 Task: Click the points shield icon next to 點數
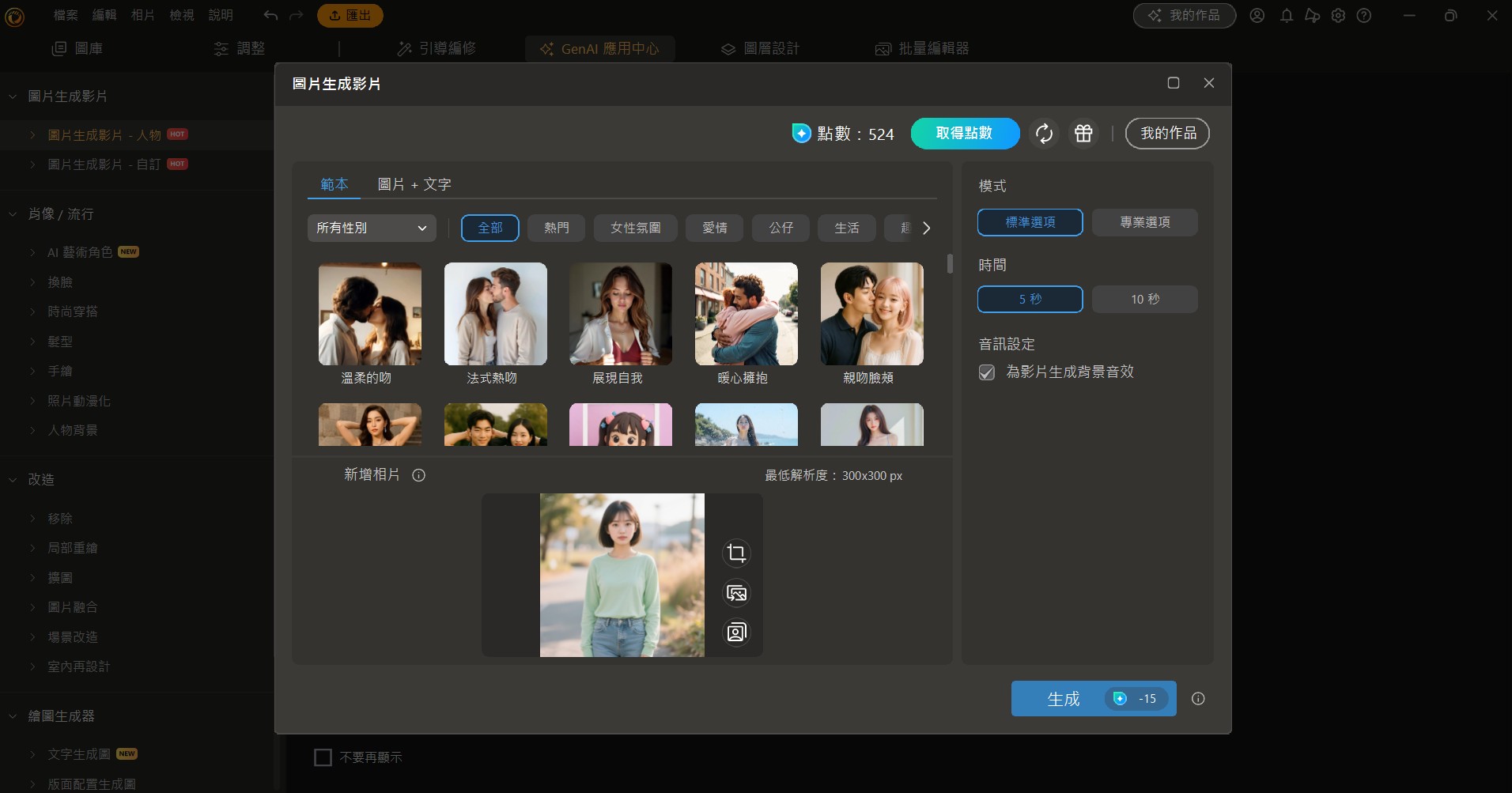[802, 134]
